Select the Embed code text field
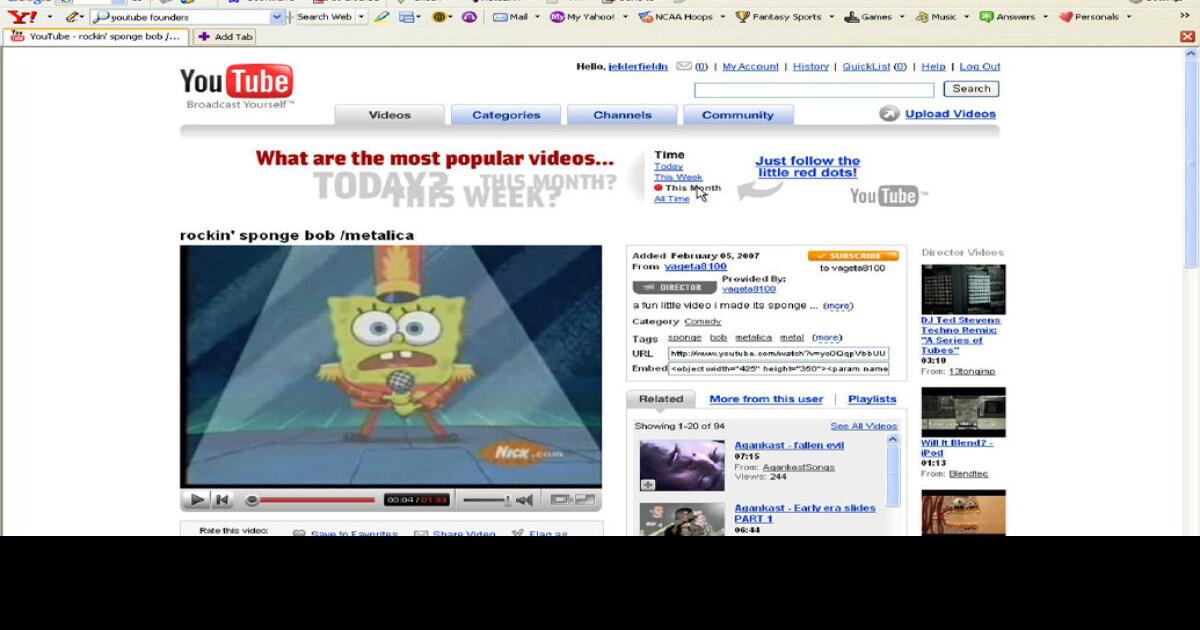The image size is (1200, 630). [x=779, y=368]
